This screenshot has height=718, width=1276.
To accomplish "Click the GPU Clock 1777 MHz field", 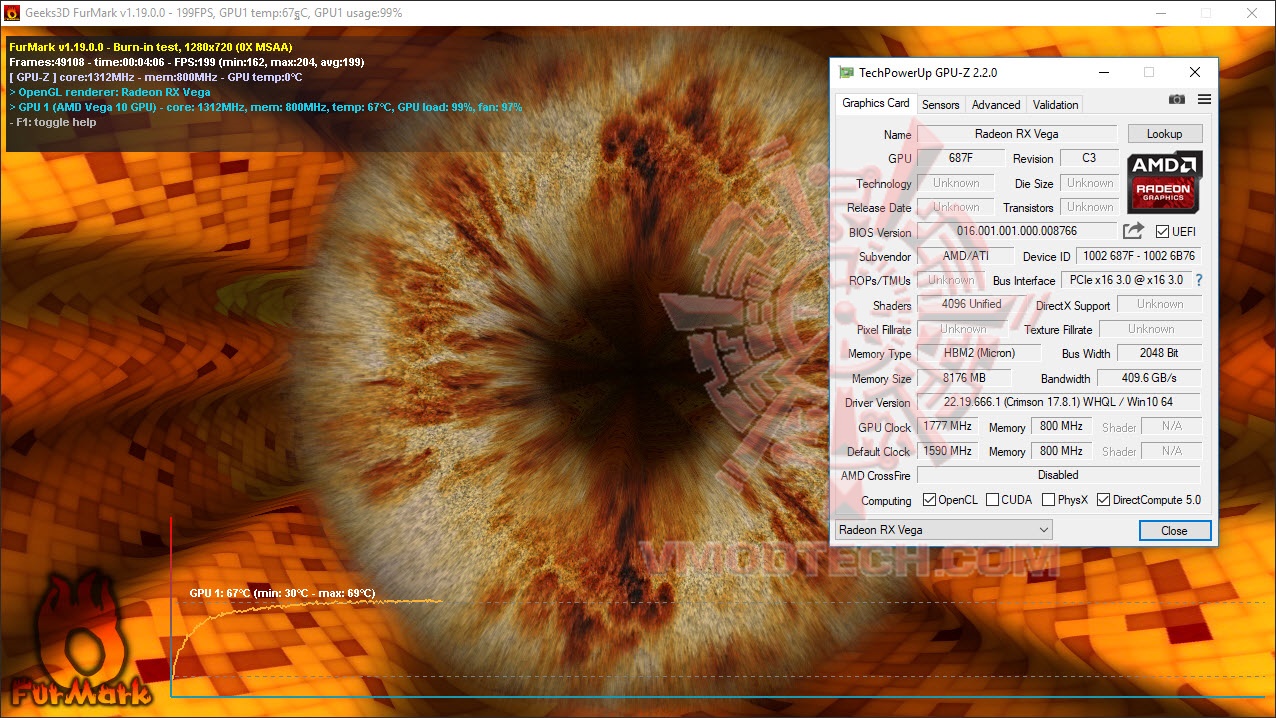I will pos(948,426).
